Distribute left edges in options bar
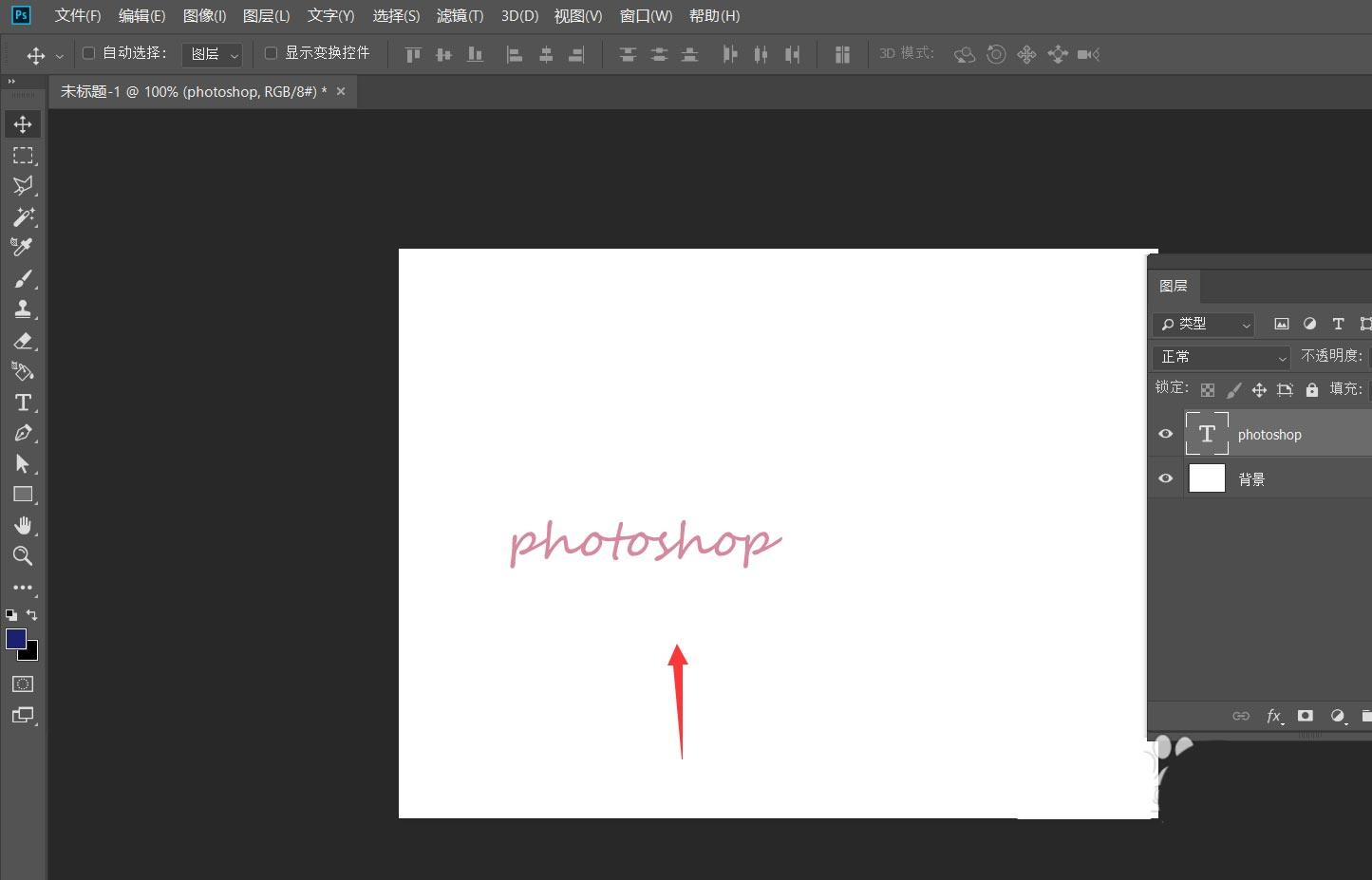This screenshot has height=880, width=1372. click(x=729, y=55)
